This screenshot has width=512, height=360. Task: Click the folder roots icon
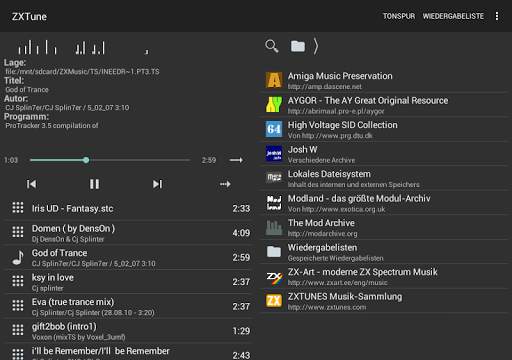click(x=298, y=46)
